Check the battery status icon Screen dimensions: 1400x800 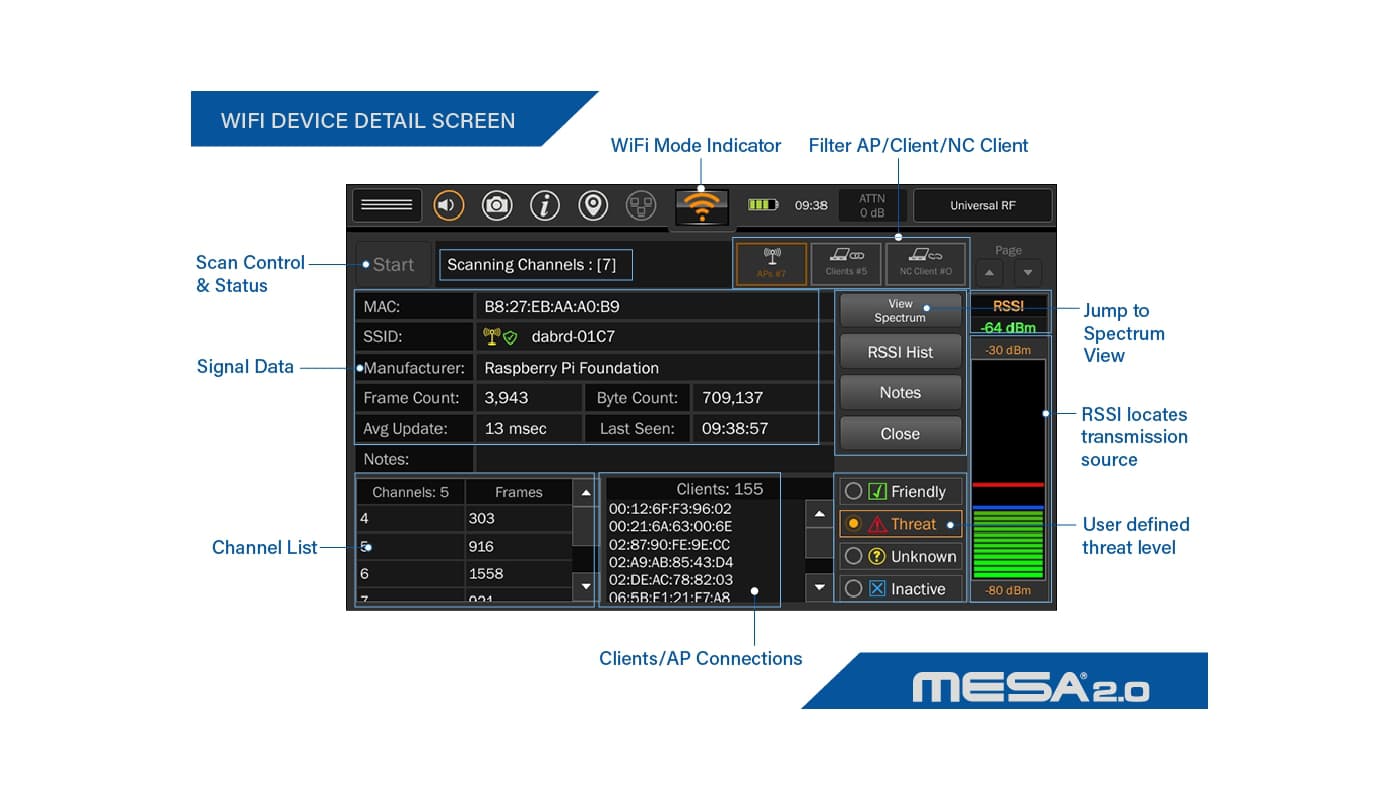coord(763,205)
